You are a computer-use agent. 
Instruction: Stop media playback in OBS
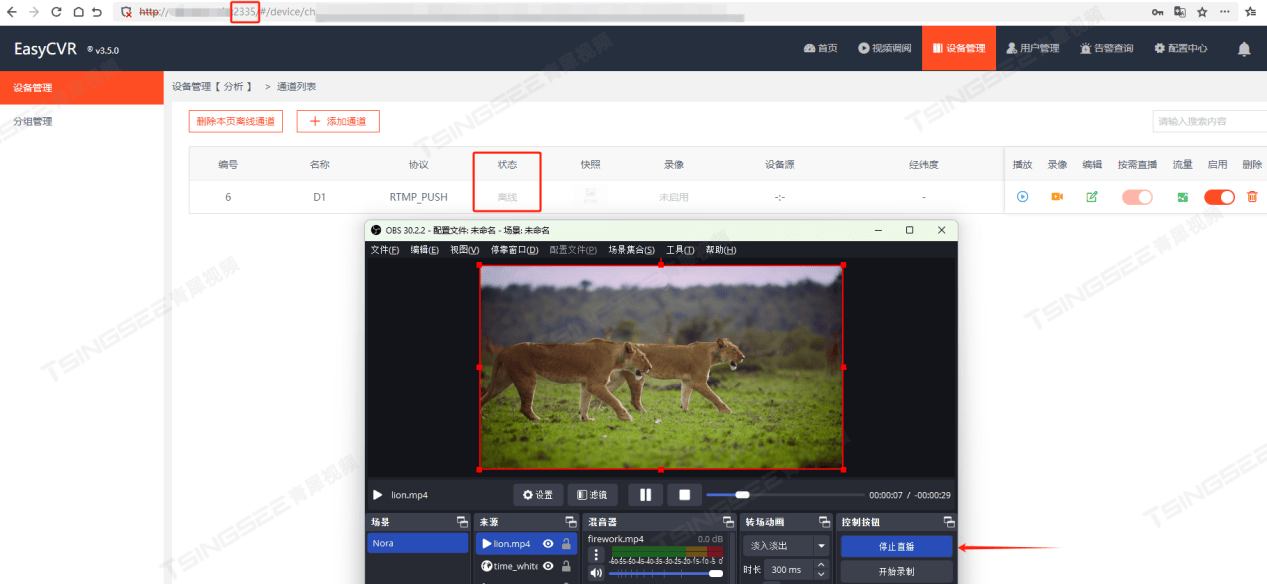(x=685, y=494)
